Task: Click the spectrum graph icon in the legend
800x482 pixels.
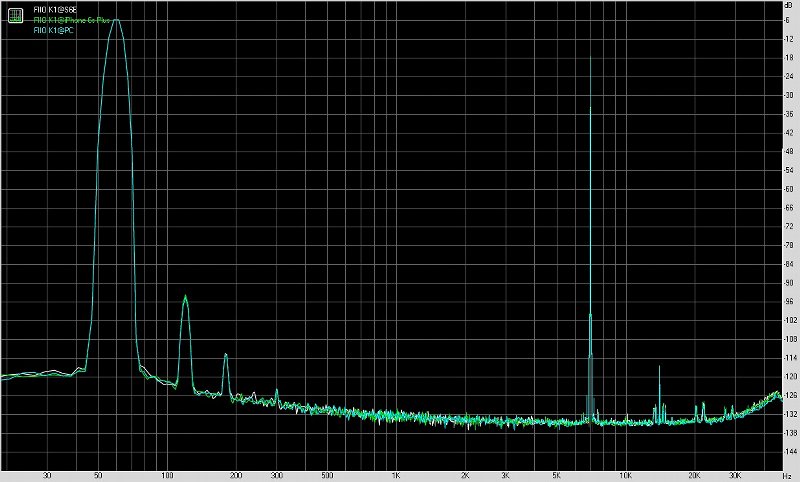Action: (x=15, y=15)
